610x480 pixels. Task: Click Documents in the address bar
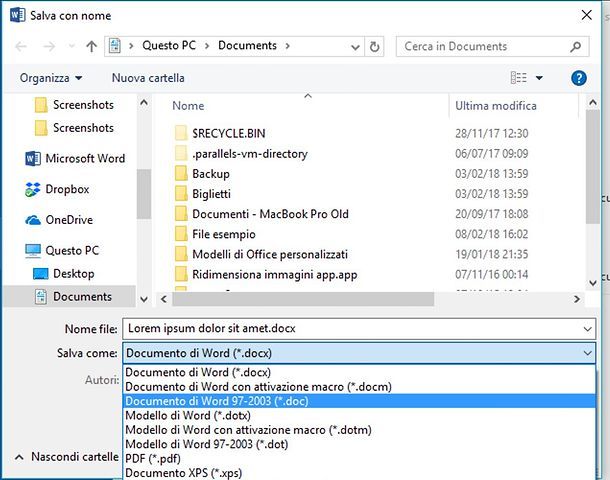(247, 46)
